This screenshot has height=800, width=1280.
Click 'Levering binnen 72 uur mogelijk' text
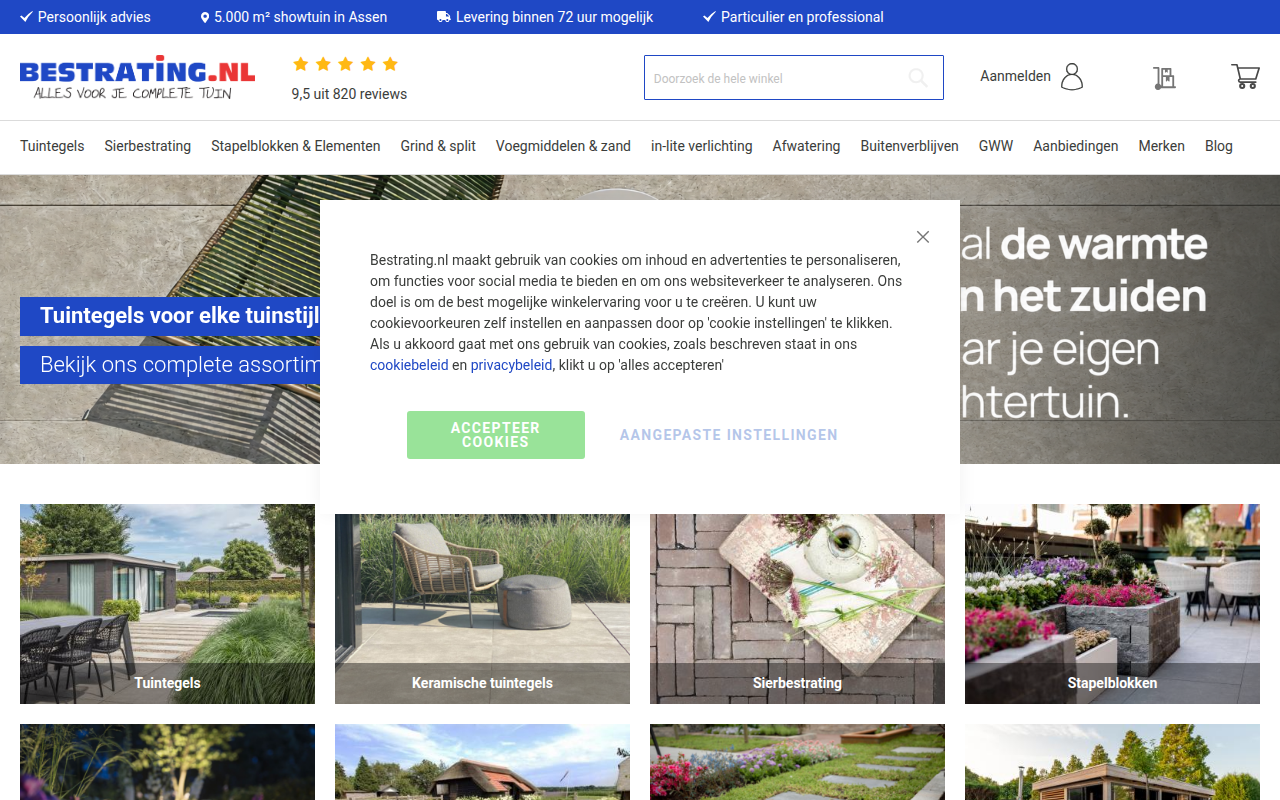pos(554,17)
